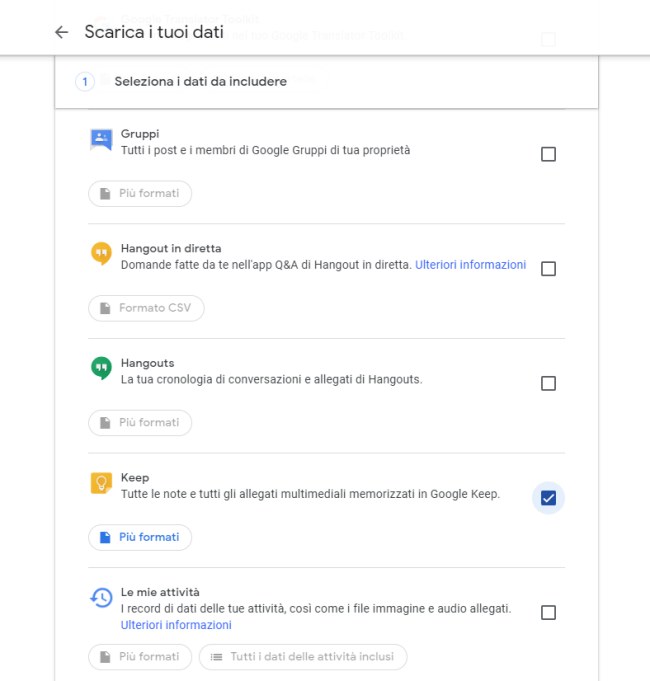Click the Keep title text
The image size is (650, 681).
135,478
